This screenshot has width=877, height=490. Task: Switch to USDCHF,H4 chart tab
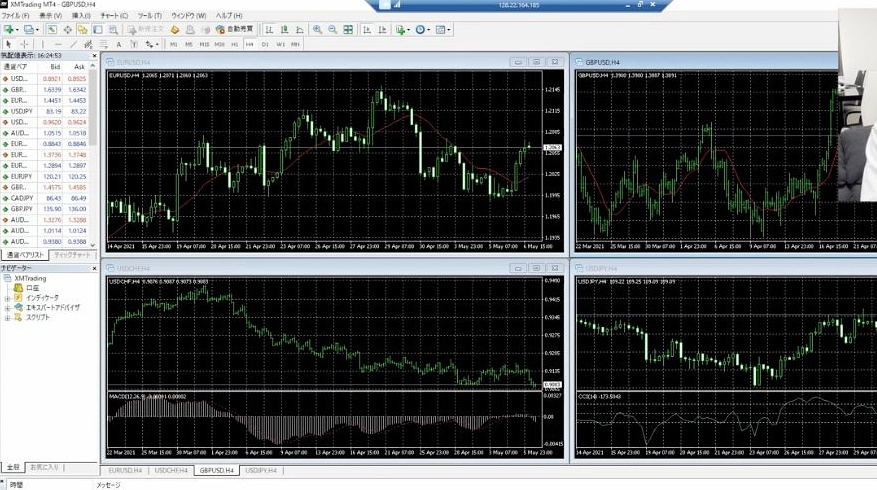pos(171,470)
